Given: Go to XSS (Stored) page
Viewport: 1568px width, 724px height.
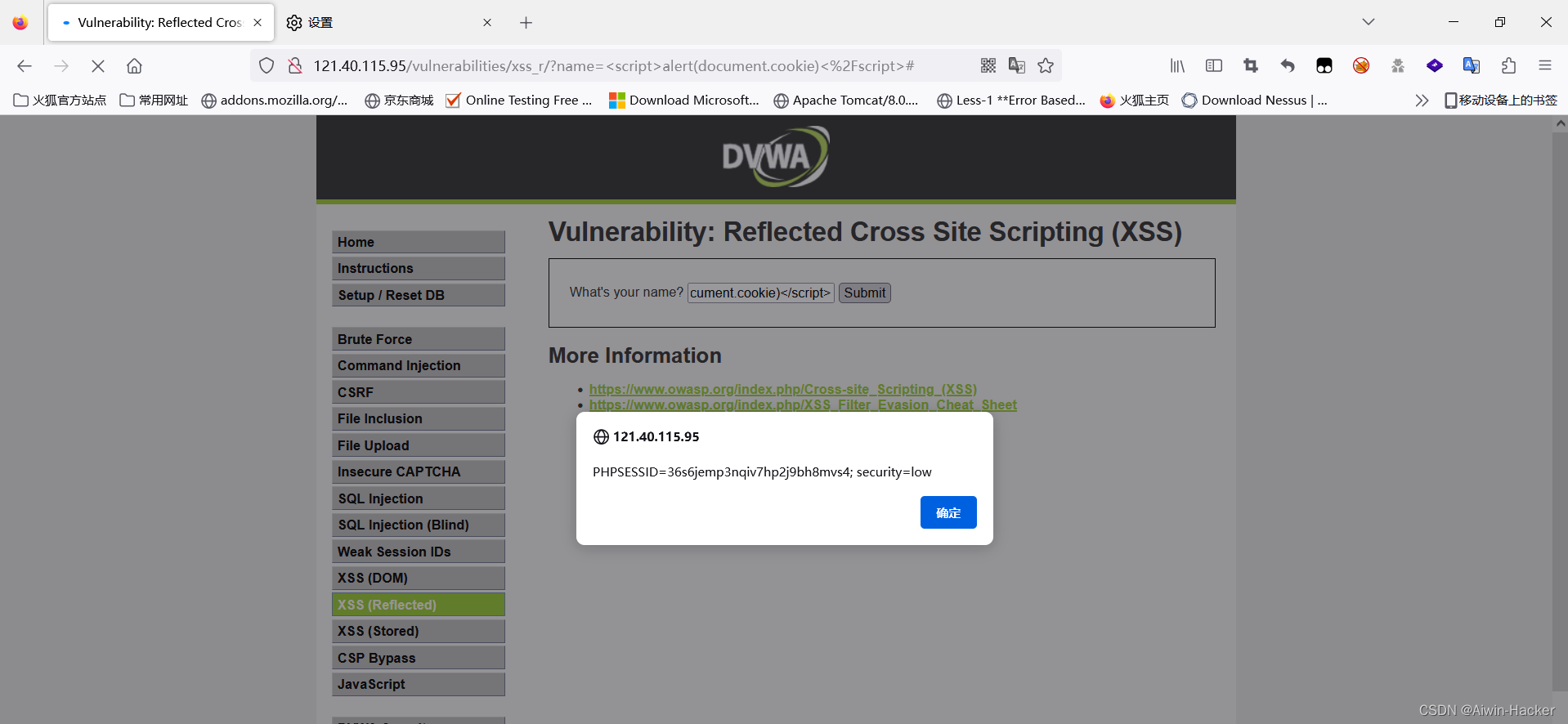Looking at the screenshot, I should [x=419, y=631].
